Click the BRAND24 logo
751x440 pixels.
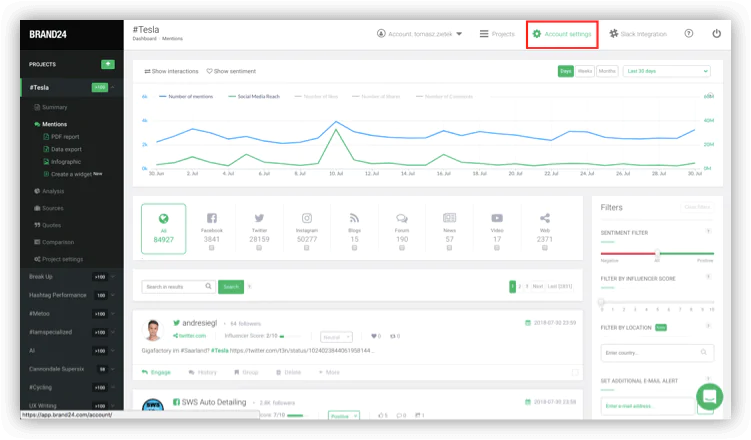tap(48, 34)
